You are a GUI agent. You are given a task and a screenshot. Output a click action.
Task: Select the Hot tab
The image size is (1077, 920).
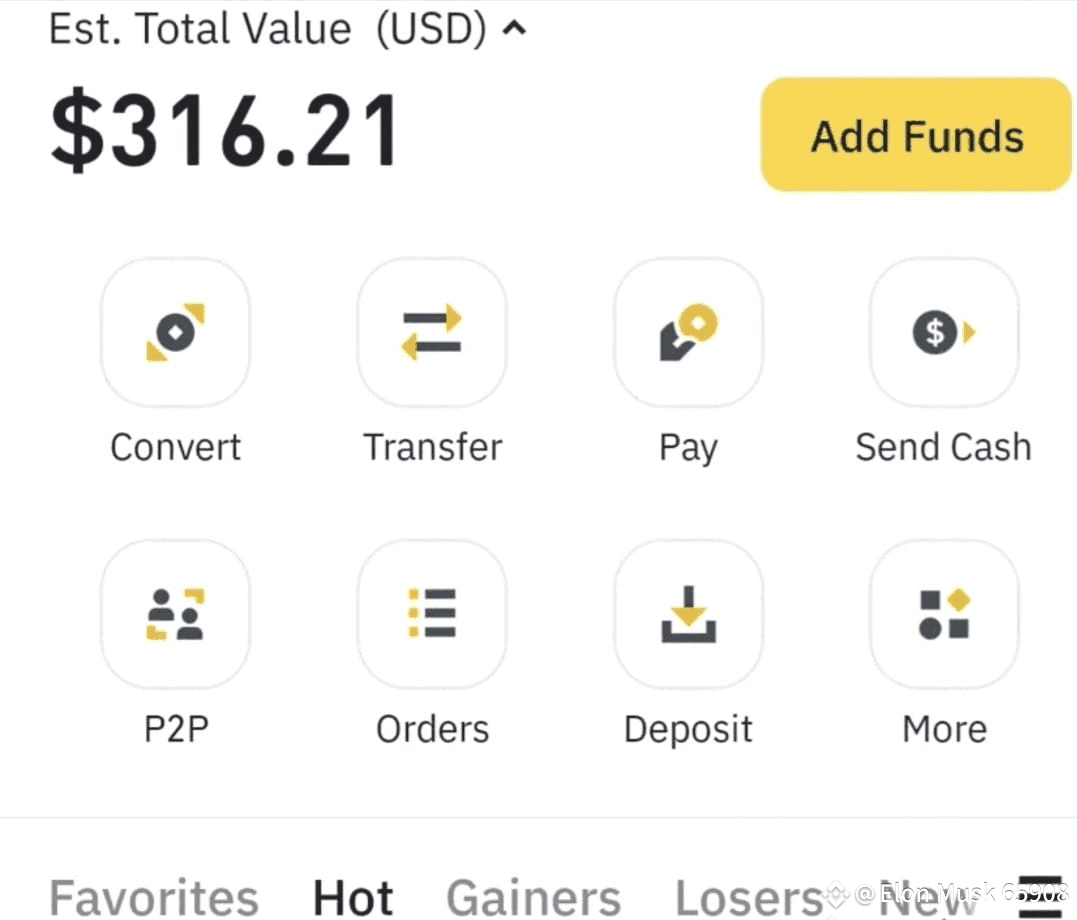point(353,897)
